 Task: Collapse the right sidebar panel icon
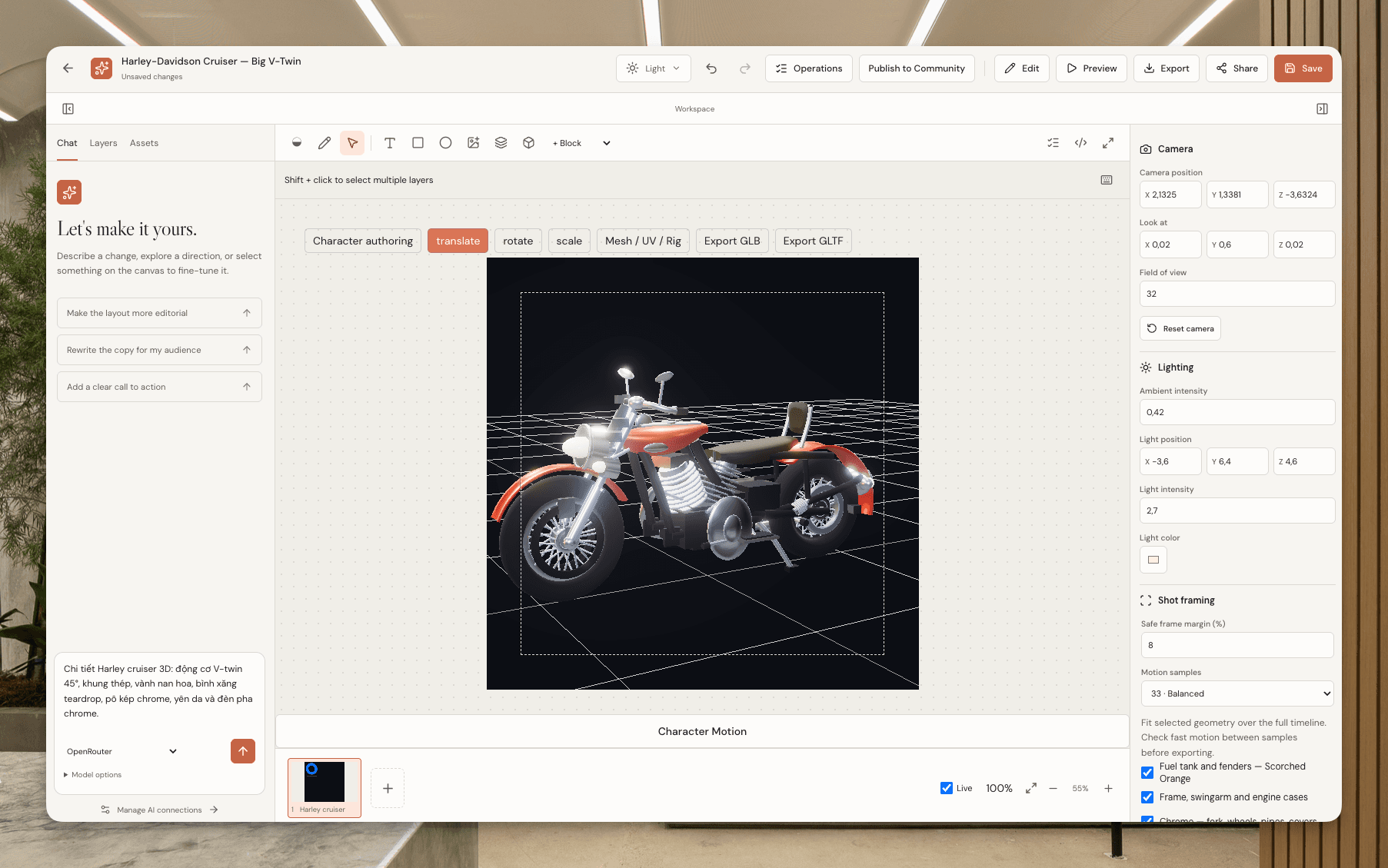[1322, 109]
